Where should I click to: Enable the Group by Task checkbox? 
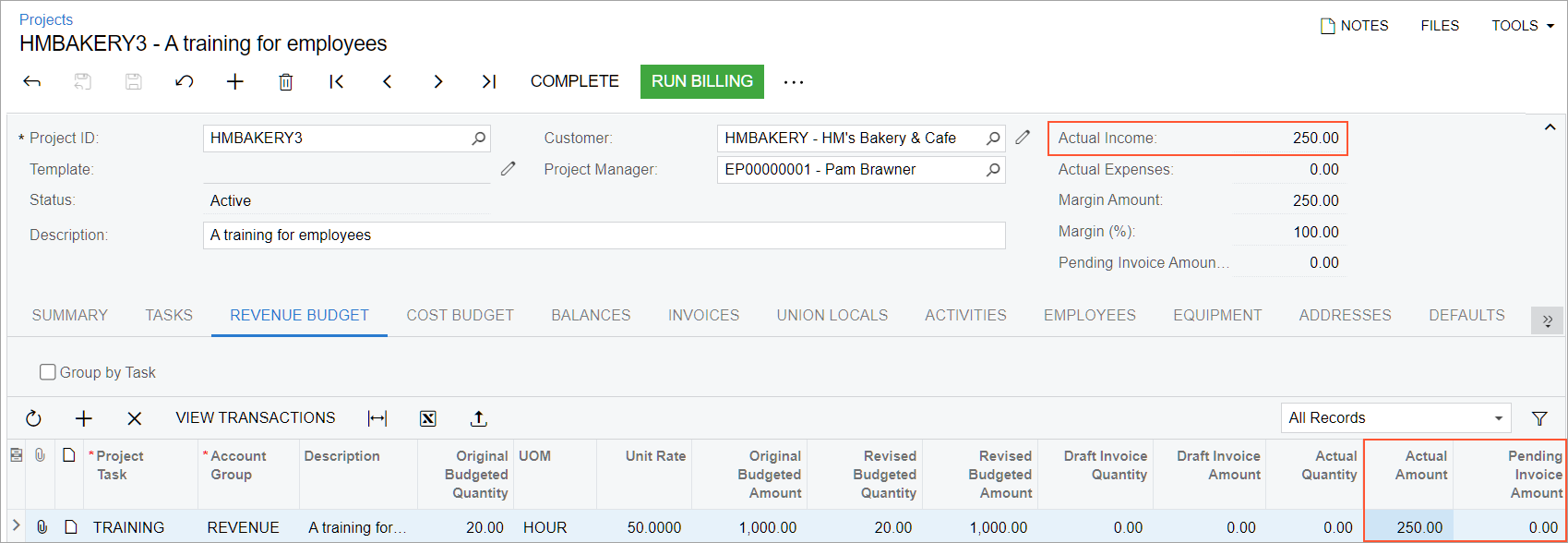click(x=48, y=372)
